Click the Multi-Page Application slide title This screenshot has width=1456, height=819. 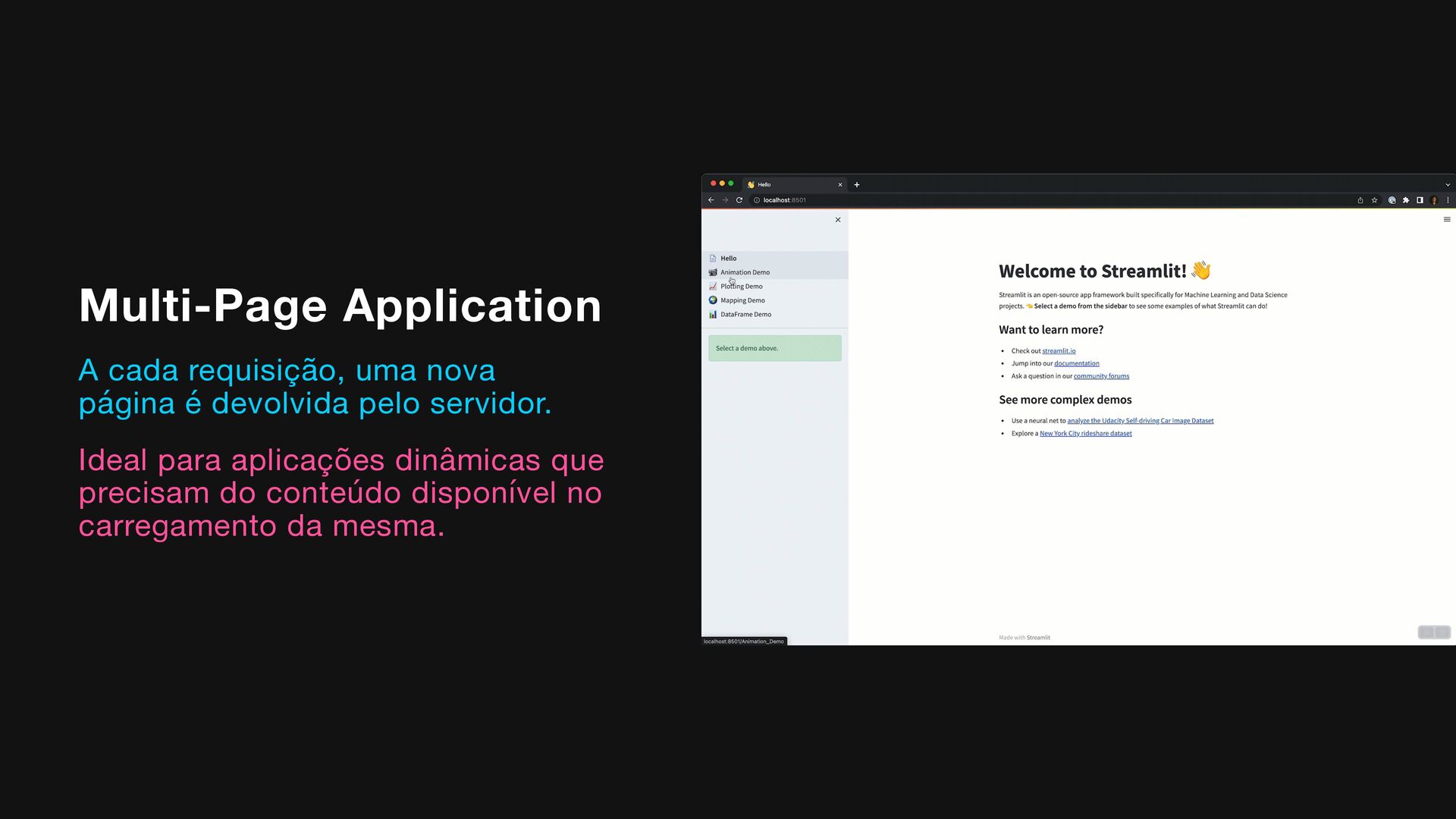point(340,306)
